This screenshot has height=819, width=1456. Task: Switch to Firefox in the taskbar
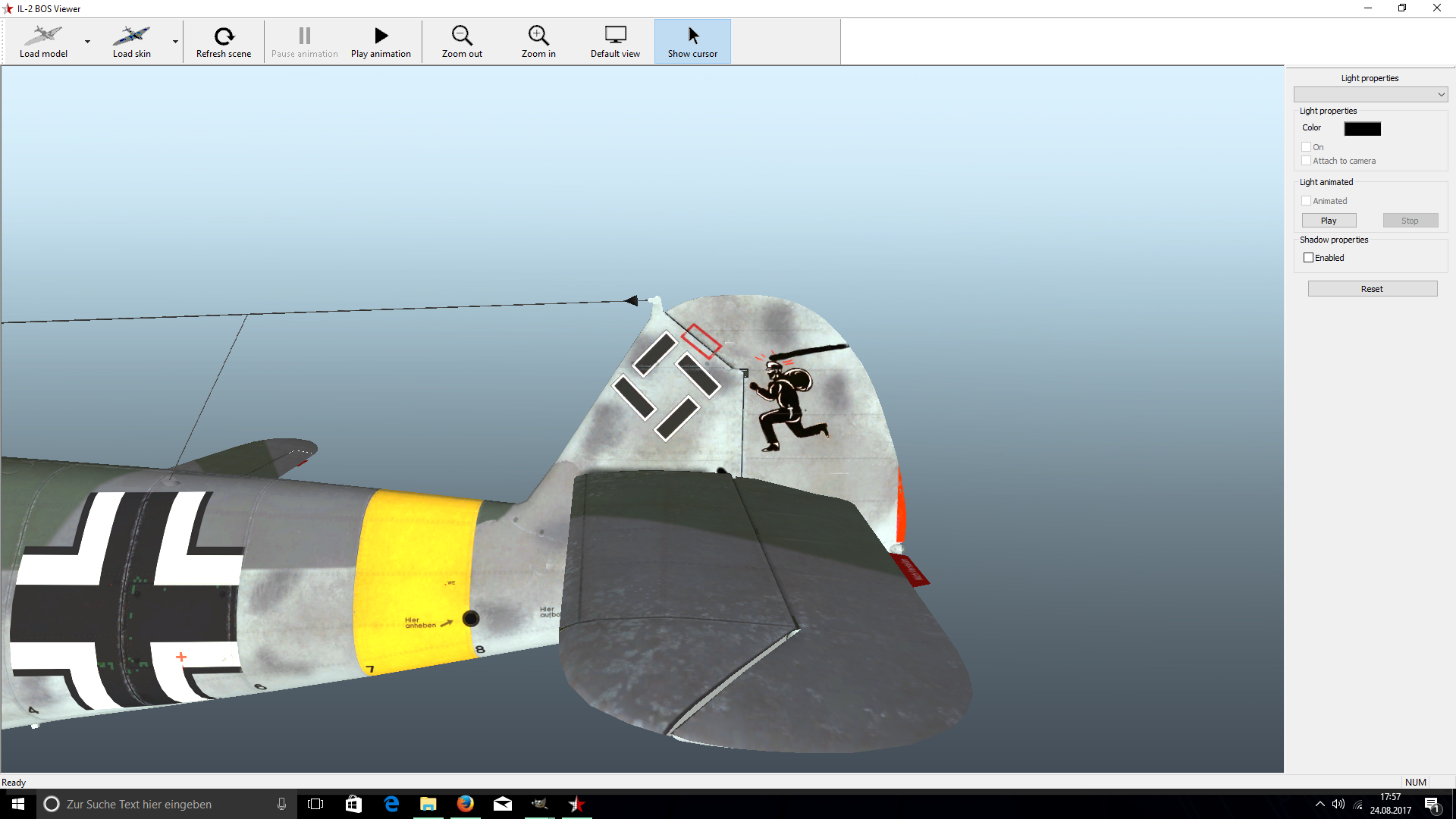tap(466, 804)
